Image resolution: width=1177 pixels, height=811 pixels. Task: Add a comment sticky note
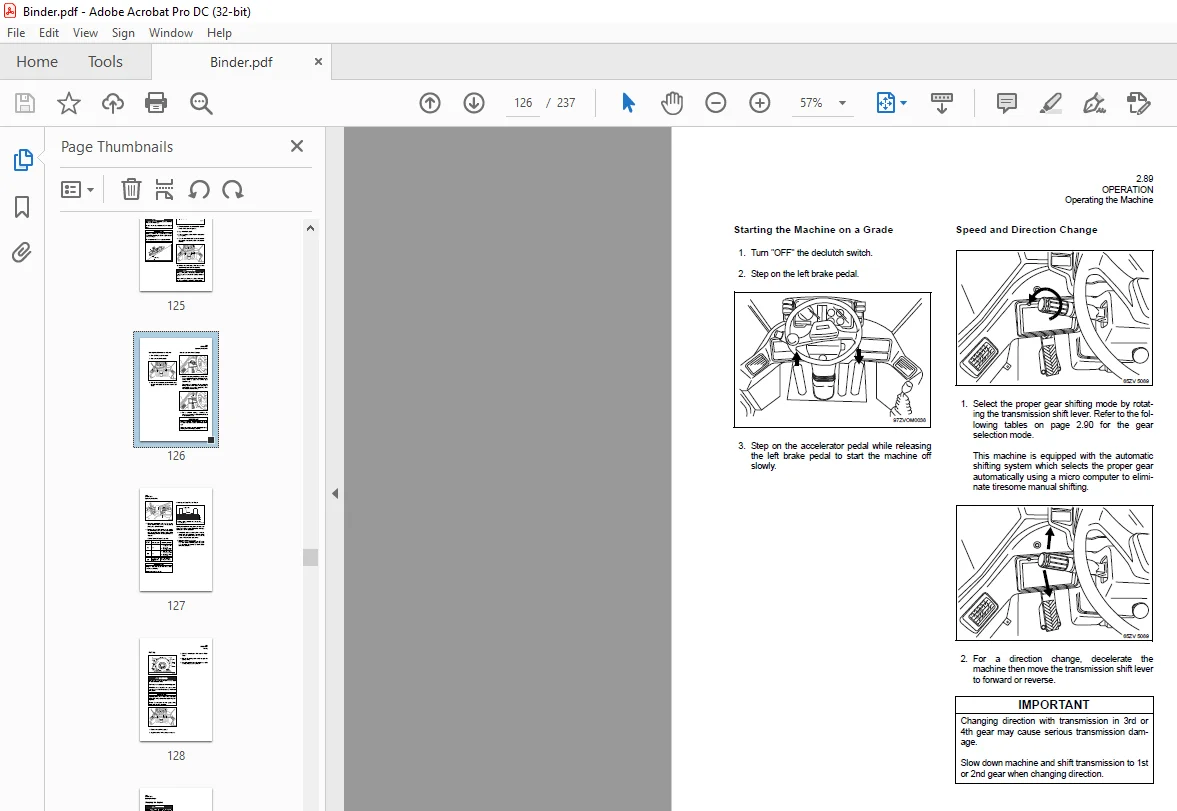pyautogui.click(x=1007, y=103)
